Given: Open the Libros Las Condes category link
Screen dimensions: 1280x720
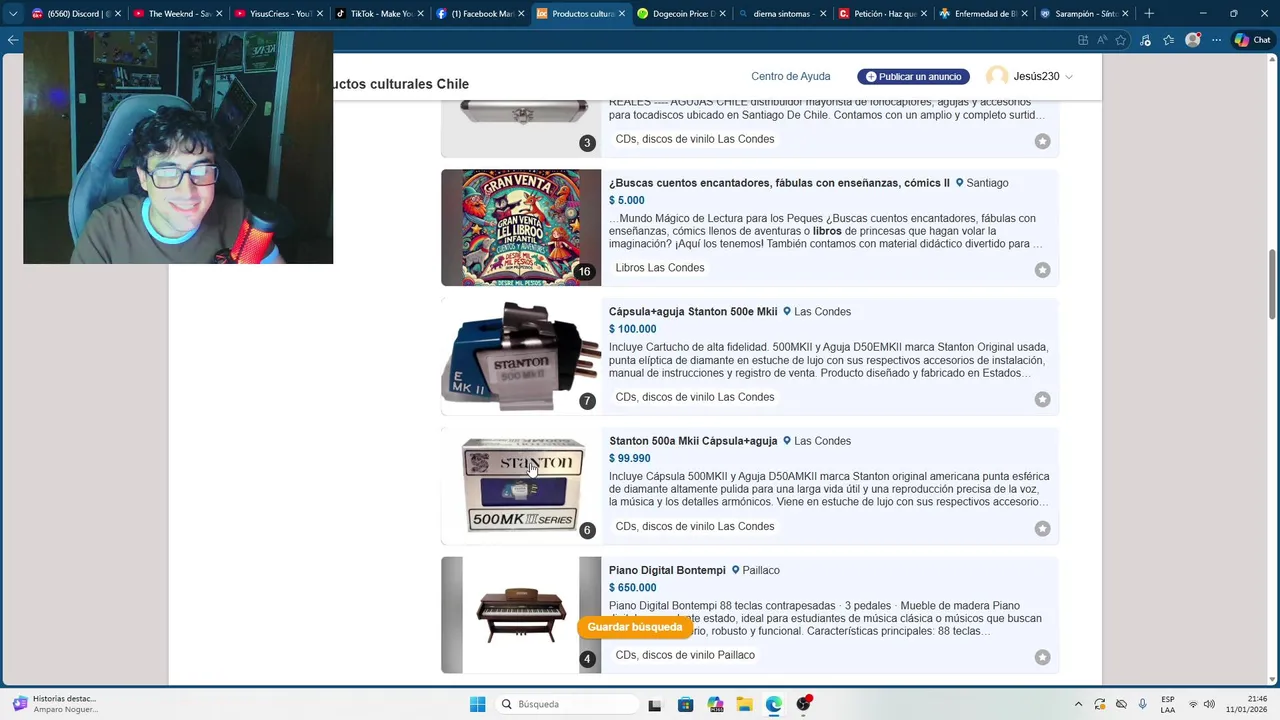Looking at the screenshot, I should 660,268.
